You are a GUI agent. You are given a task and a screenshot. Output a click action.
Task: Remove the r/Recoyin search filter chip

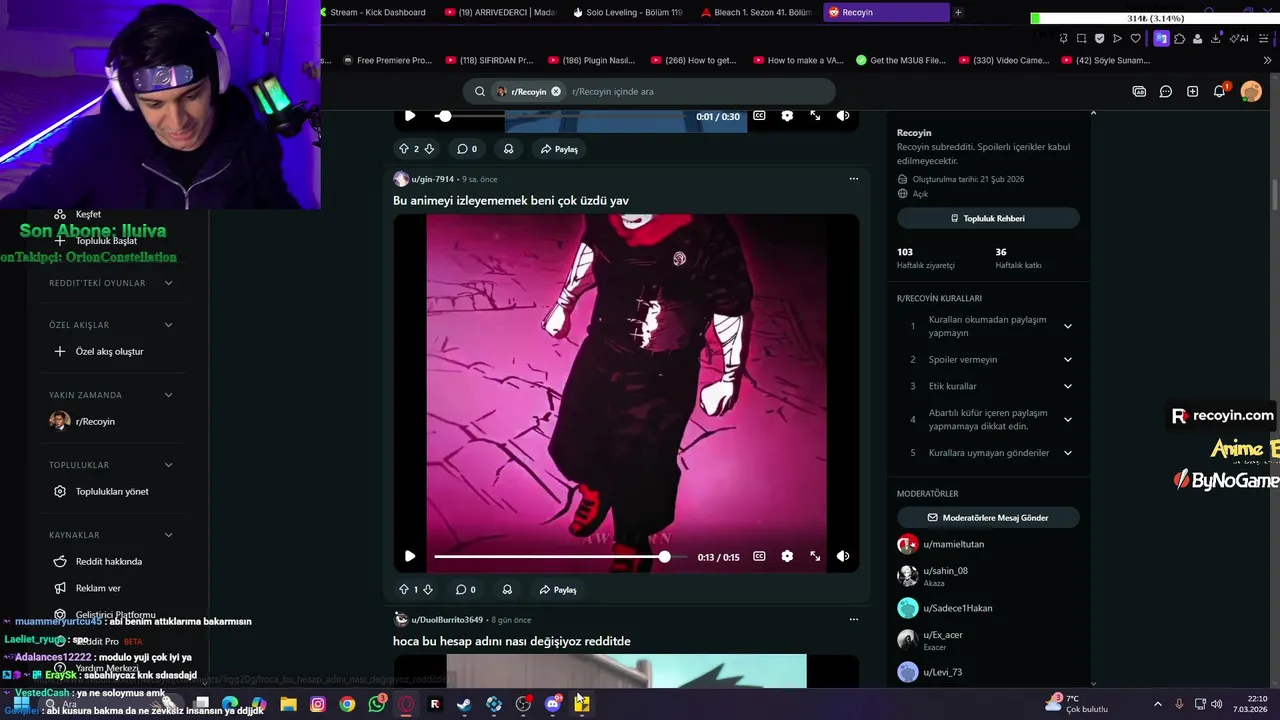(x=556, y=91)
